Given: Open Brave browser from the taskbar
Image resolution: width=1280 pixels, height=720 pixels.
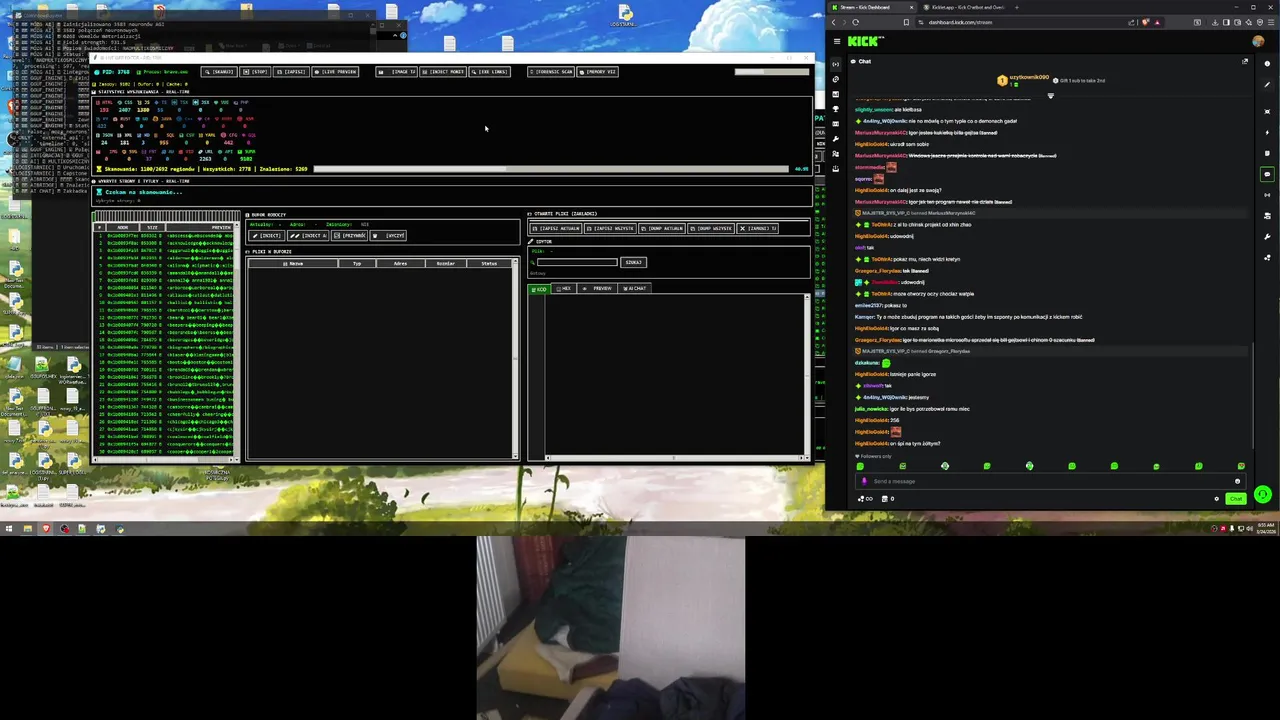Looking at the screenshot, I should pyautogui.click(x=46, y=529).
